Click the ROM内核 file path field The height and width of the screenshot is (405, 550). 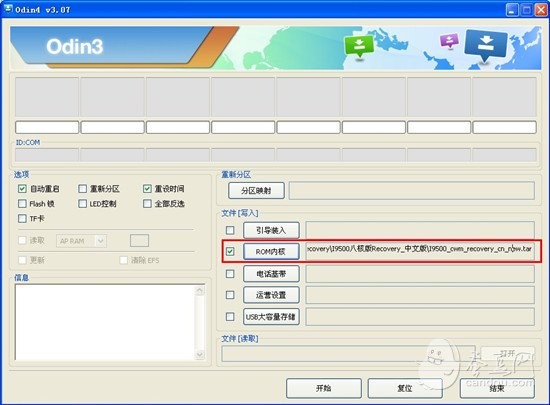coord(420,251)
